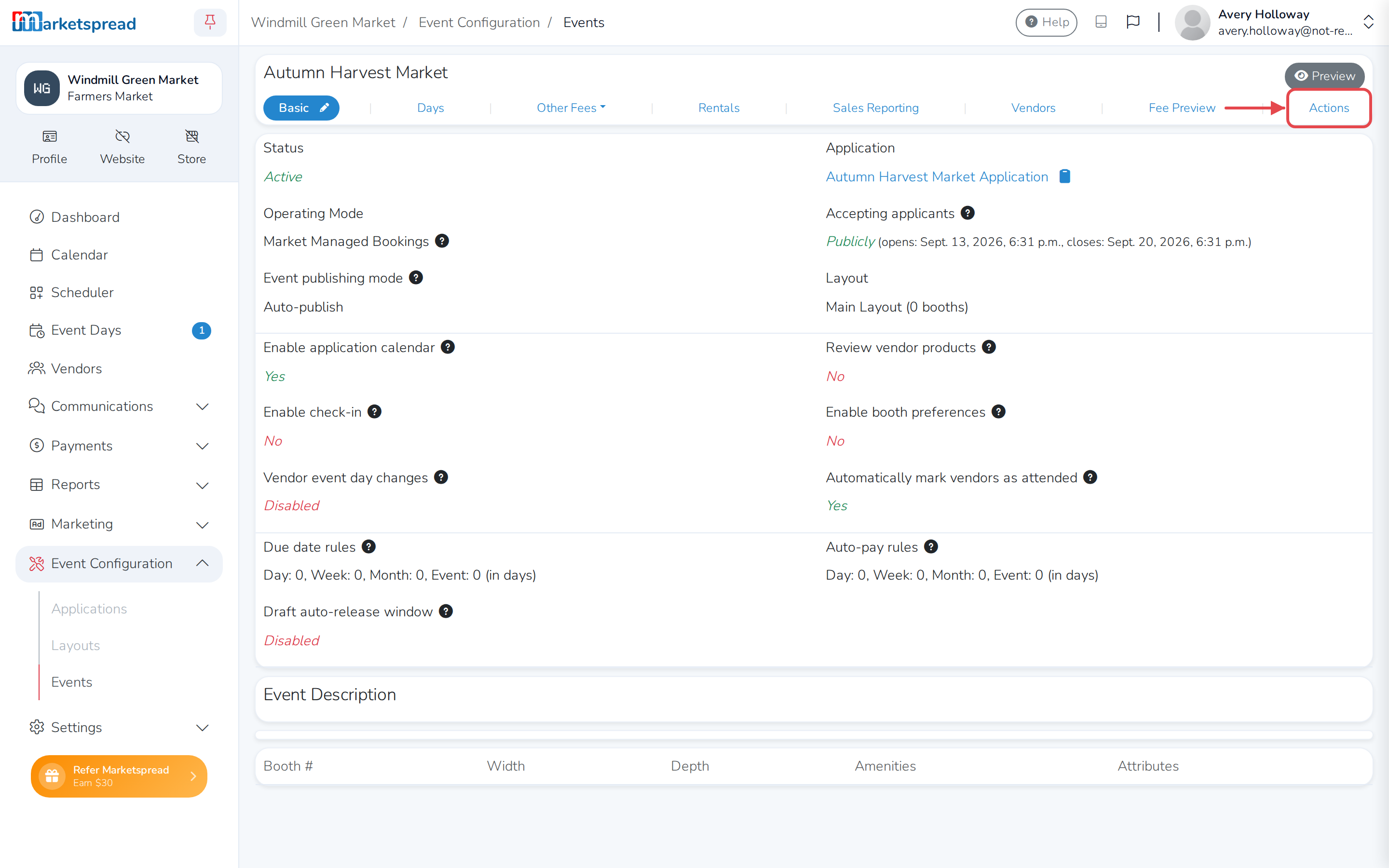
Task: Show help for Auto-pay rules
Action: click(931, 547)
